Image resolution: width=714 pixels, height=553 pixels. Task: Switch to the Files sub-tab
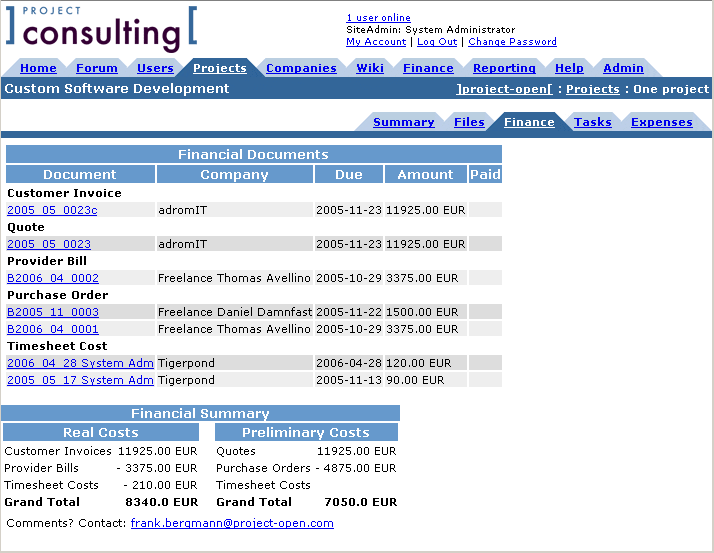(469, 122)
